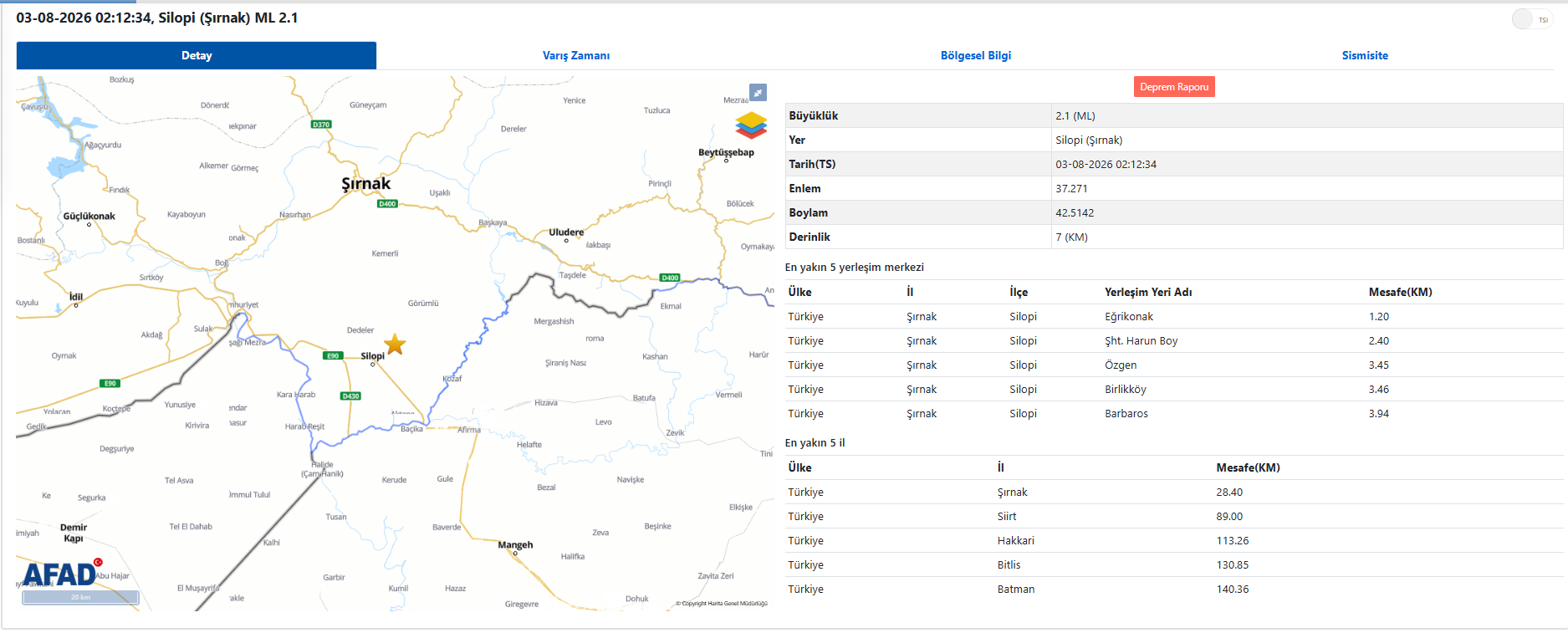Screen dimensions: 1568x633
Task: Click the Siirt province row
Action: point(1174,517)
